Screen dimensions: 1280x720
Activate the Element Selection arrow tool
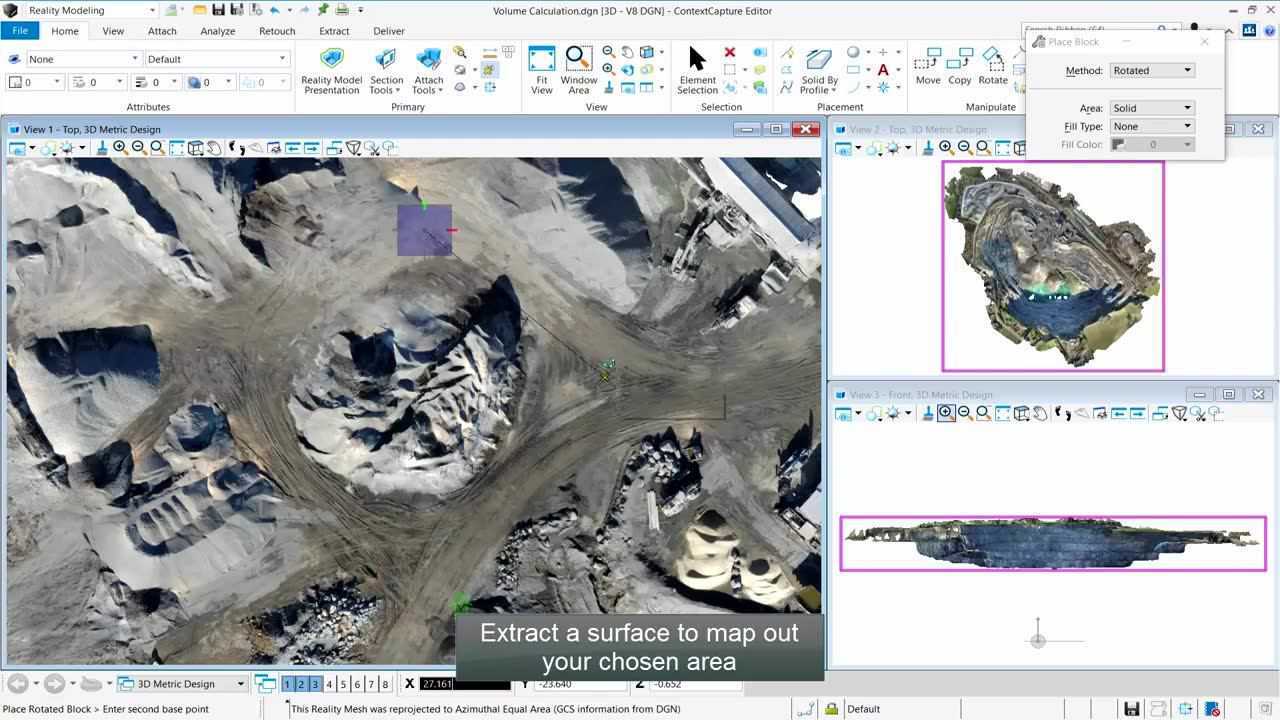[x=697, y=70]
